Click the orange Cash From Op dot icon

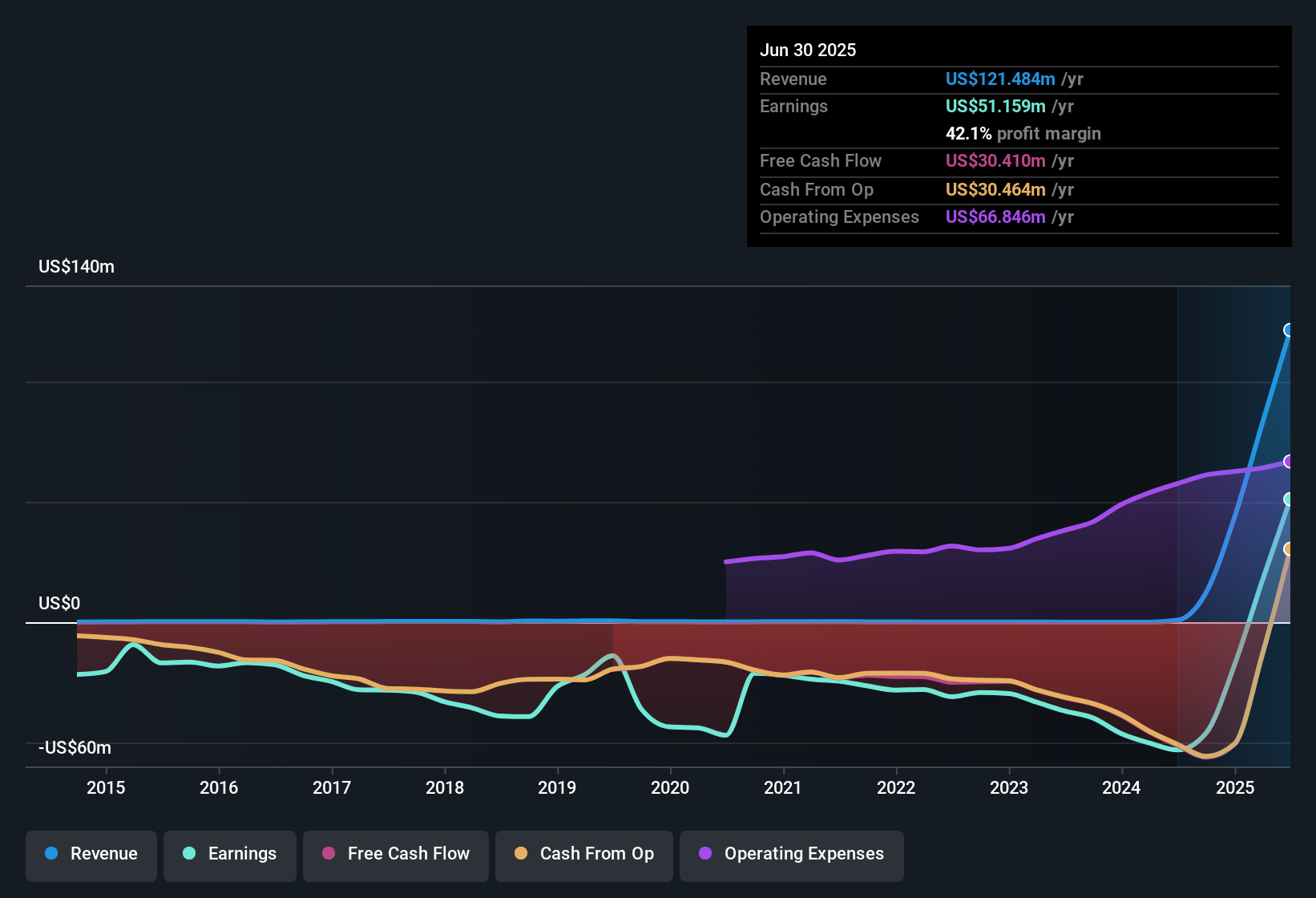click(522, 854)
